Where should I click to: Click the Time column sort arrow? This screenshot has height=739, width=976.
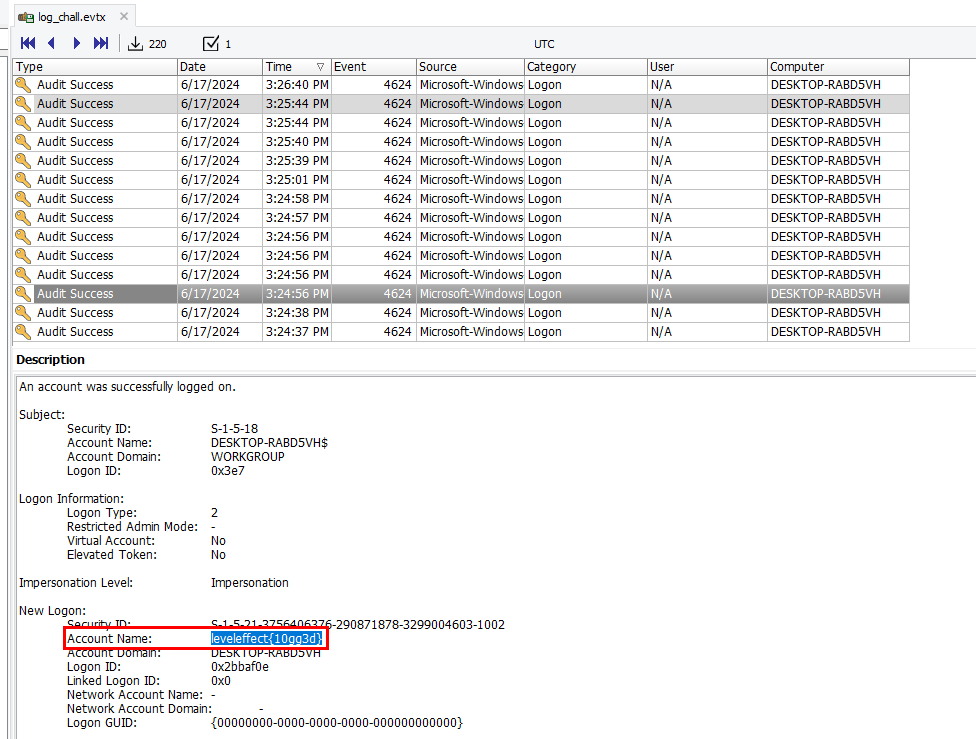pyautogui.click(x=320, y=67)
